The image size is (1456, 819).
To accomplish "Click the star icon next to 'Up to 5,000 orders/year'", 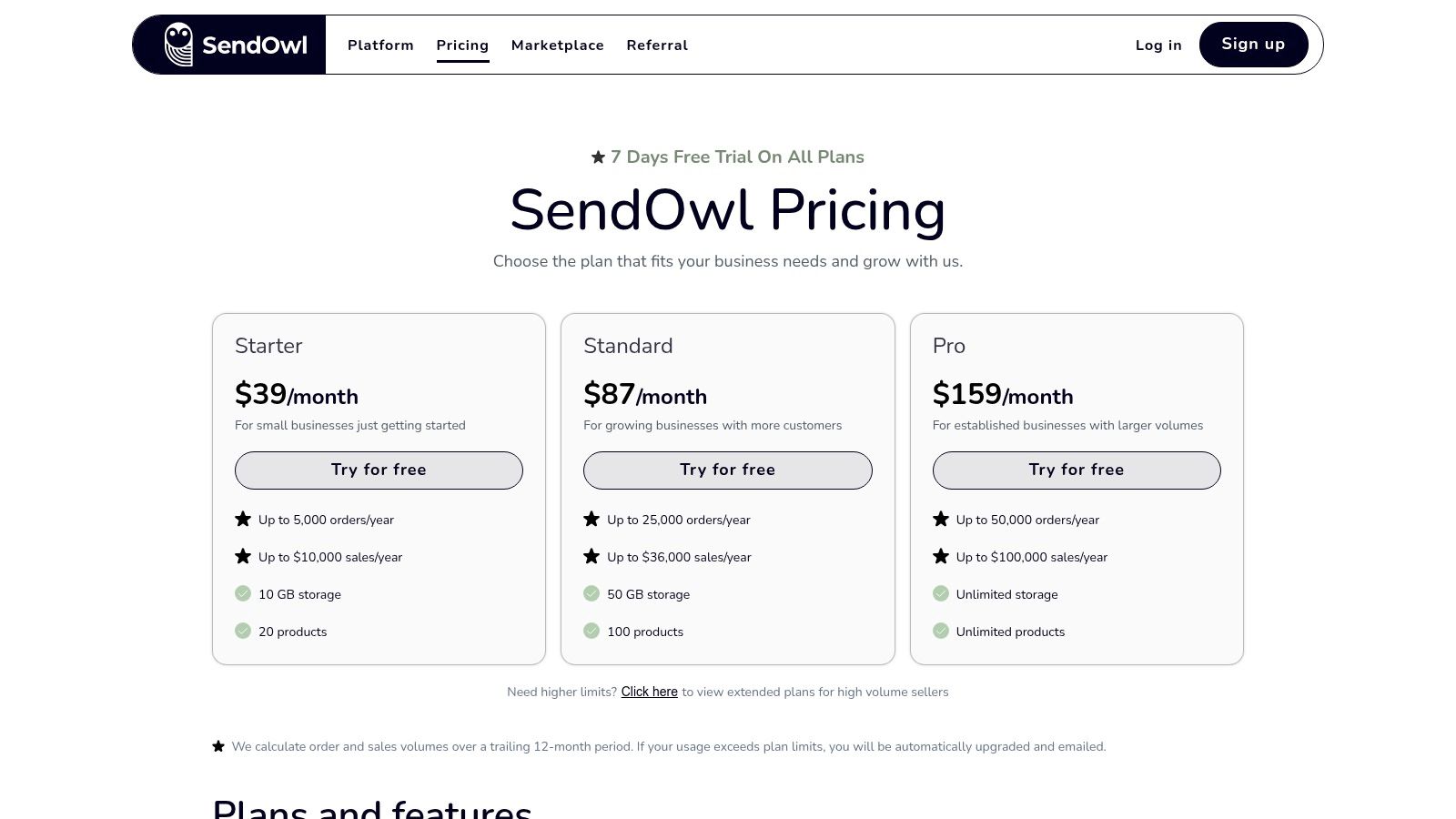I will pyautogui.click(x=242, y=519).
